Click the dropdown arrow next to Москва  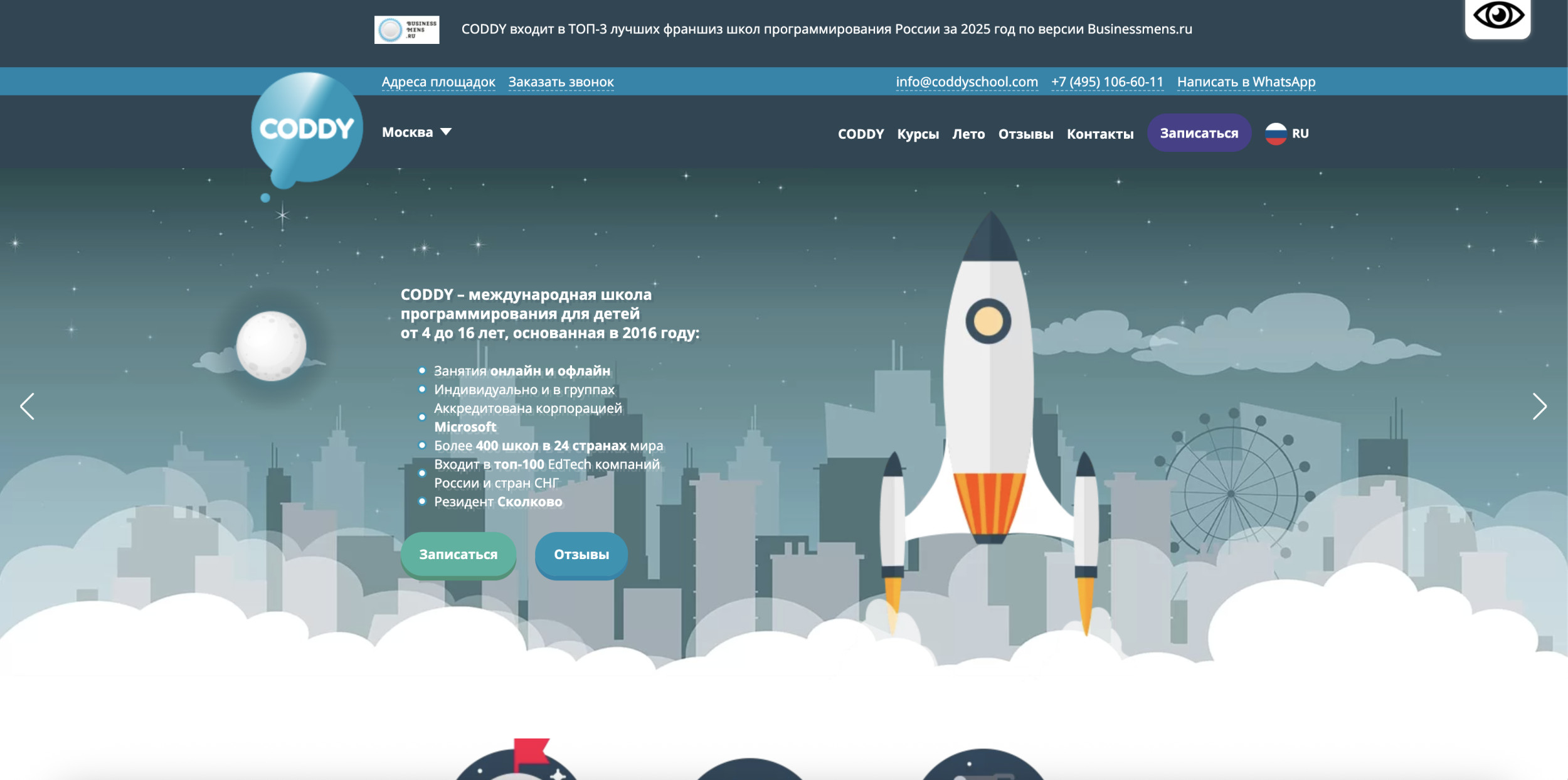point(446,132)
